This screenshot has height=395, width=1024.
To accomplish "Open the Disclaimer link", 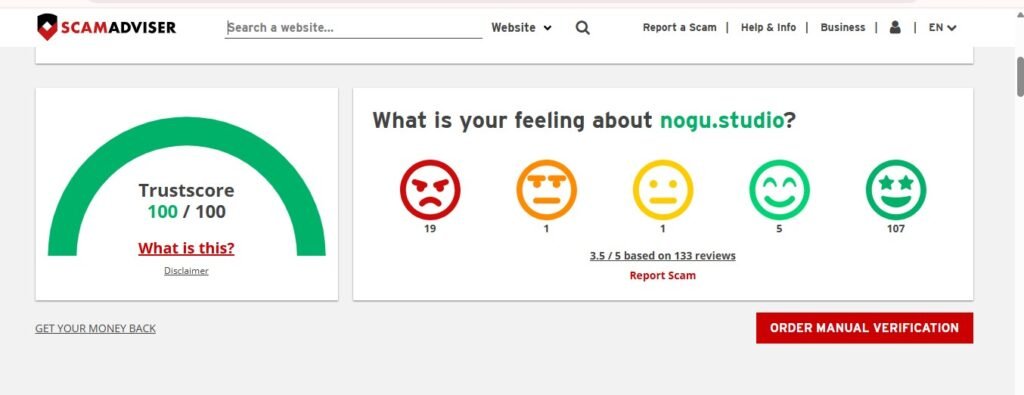I will coord(186,271).
